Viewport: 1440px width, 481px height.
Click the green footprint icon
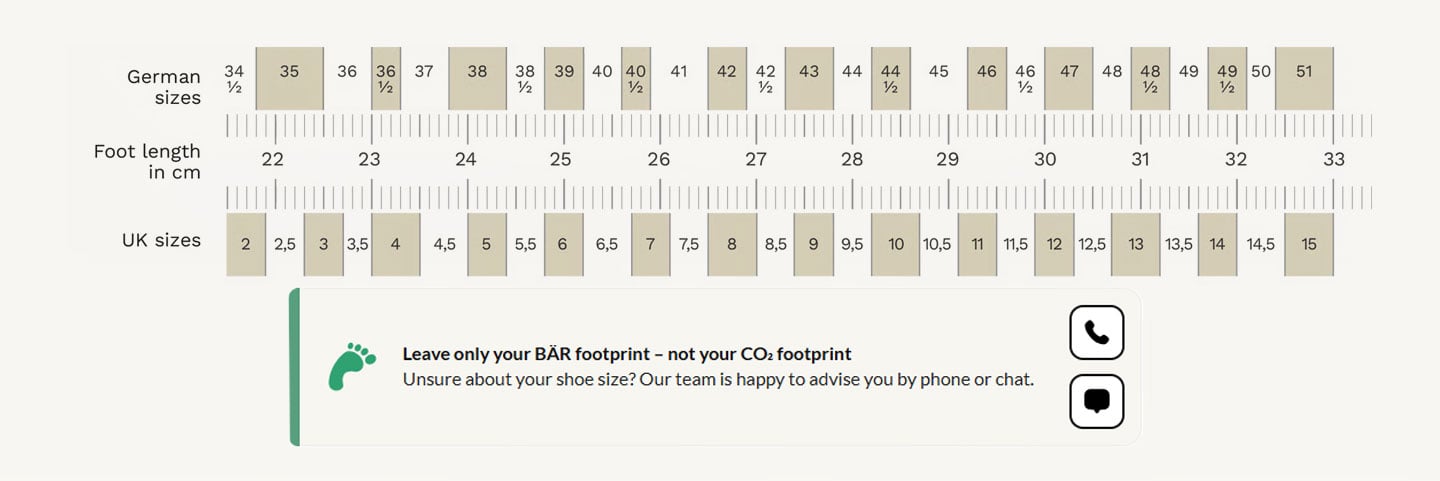(x=352, y=367)
